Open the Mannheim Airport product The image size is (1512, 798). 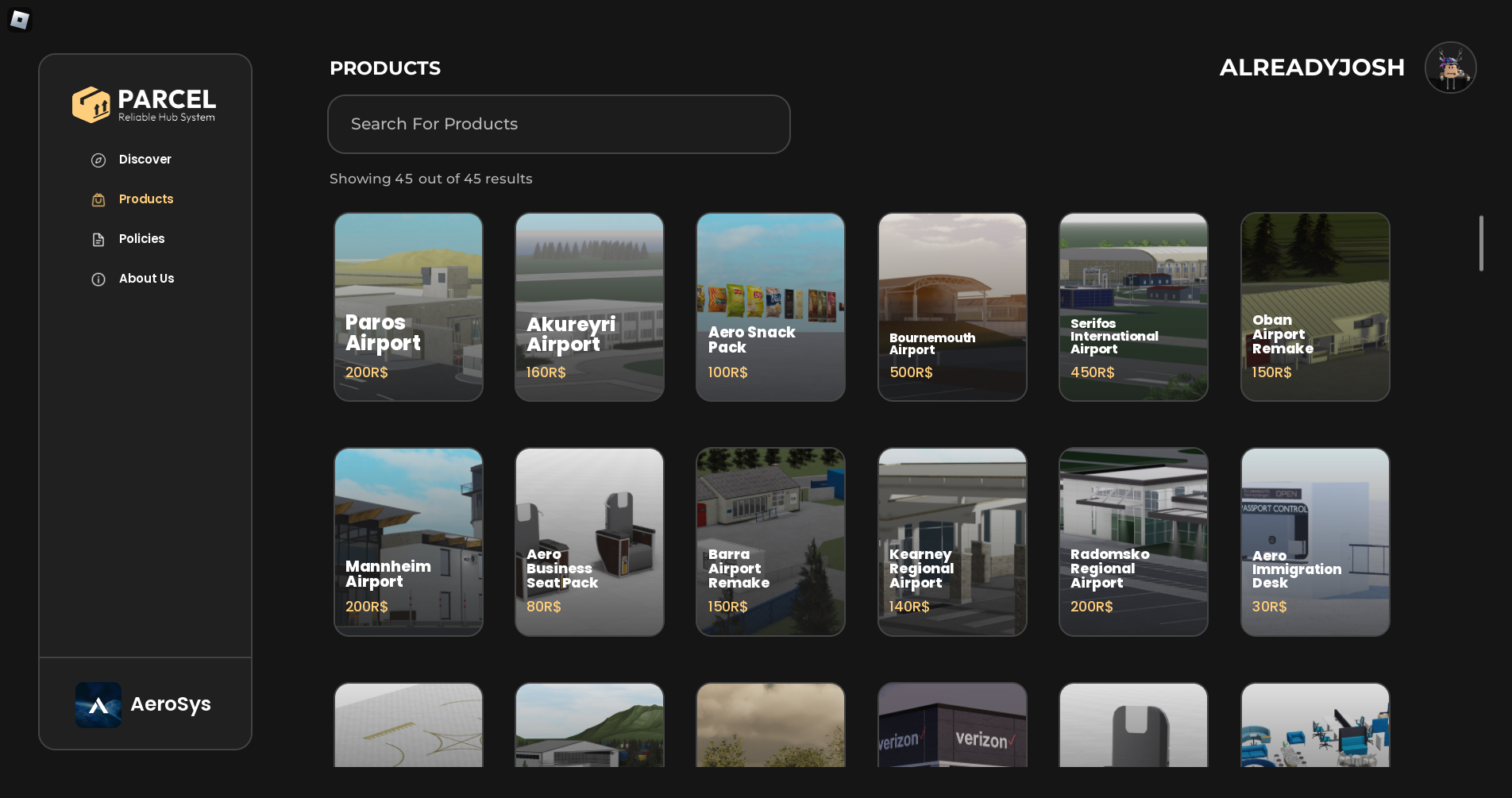coord(408,542)
